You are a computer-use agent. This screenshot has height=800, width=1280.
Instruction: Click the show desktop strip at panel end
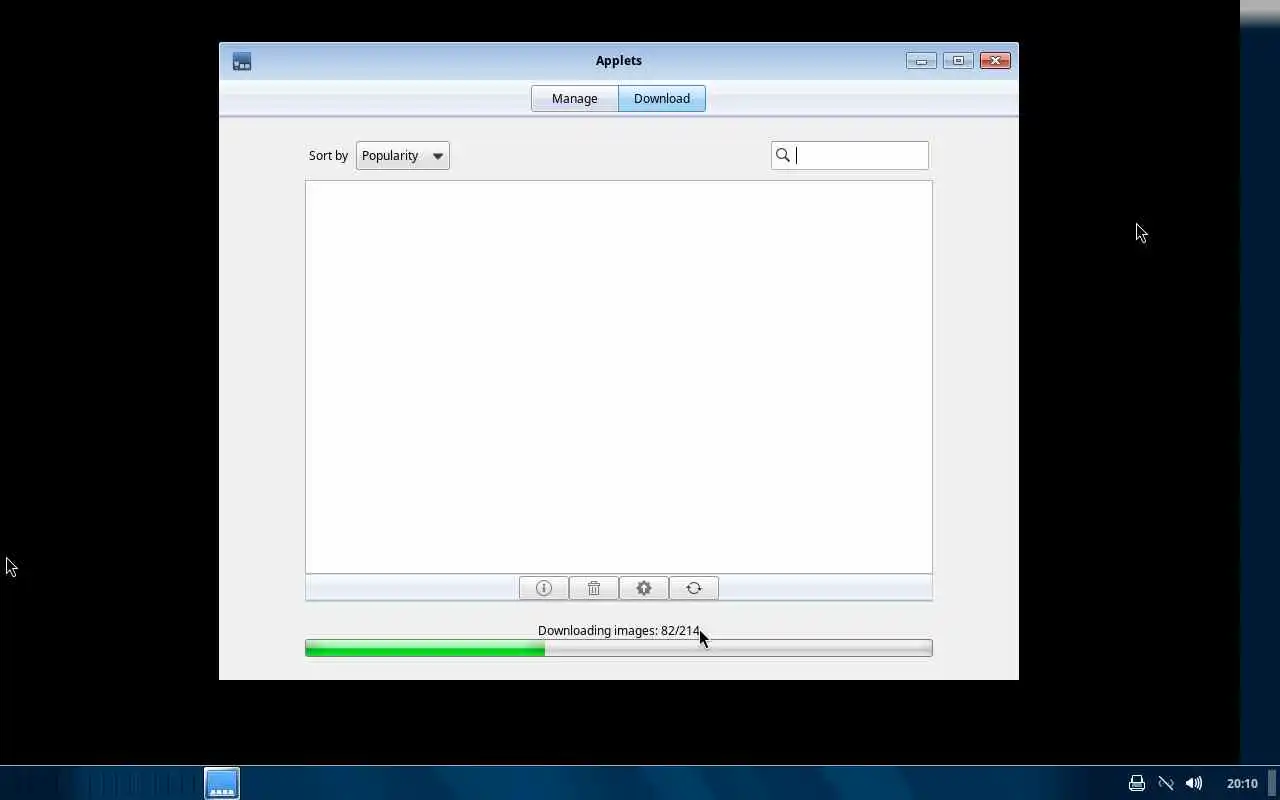(1273, 783)
